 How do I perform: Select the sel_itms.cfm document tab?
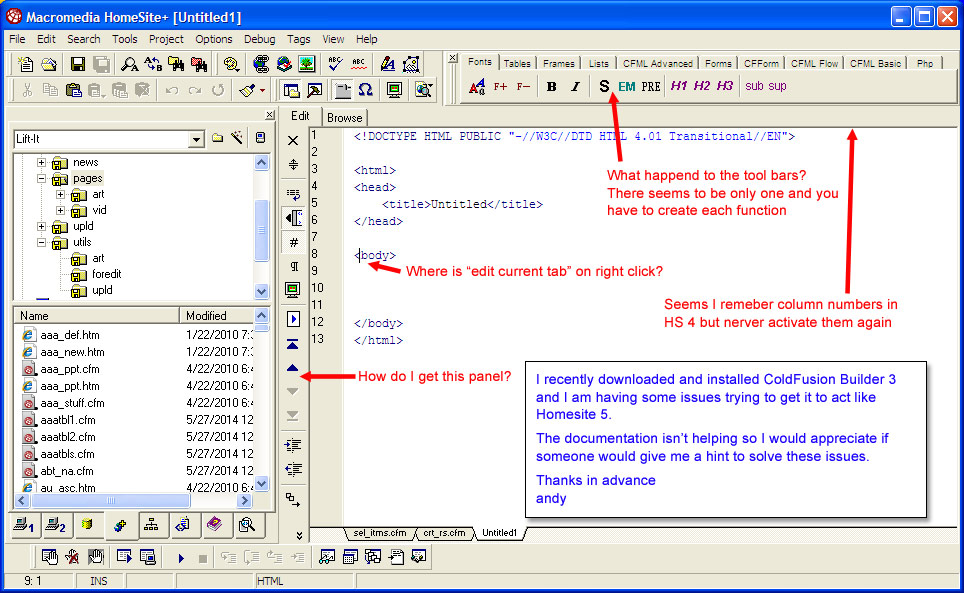[380, 533]
